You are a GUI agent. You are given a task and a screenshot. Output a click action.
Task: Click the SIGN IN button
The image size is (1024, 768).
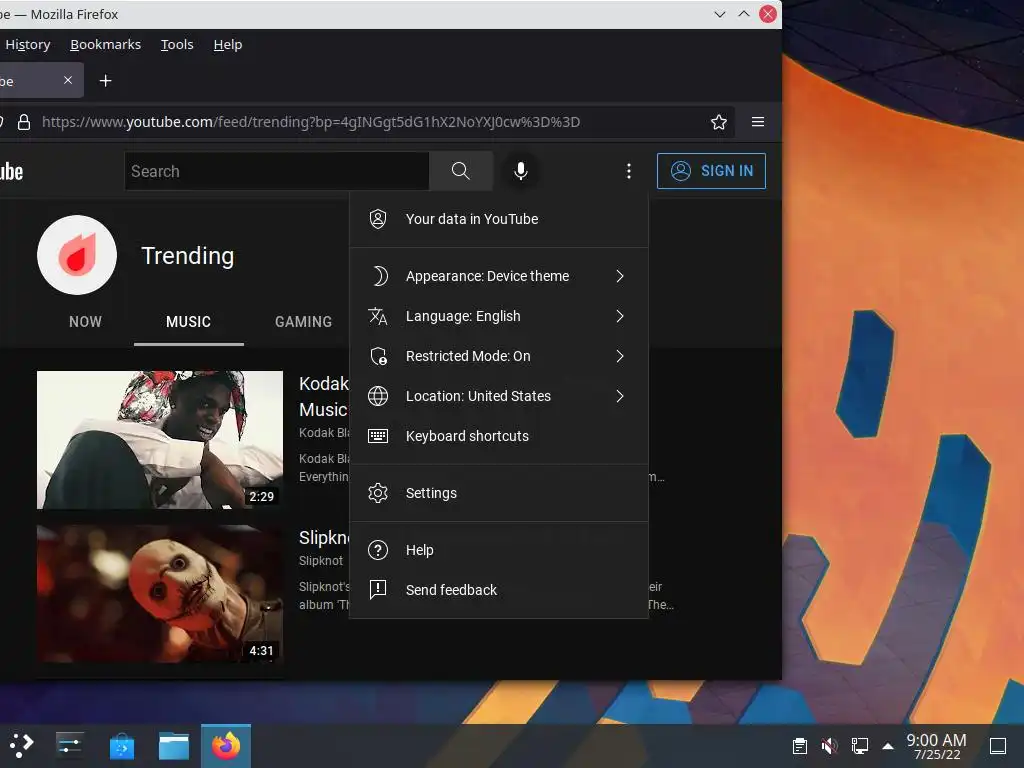pos(711,171)
